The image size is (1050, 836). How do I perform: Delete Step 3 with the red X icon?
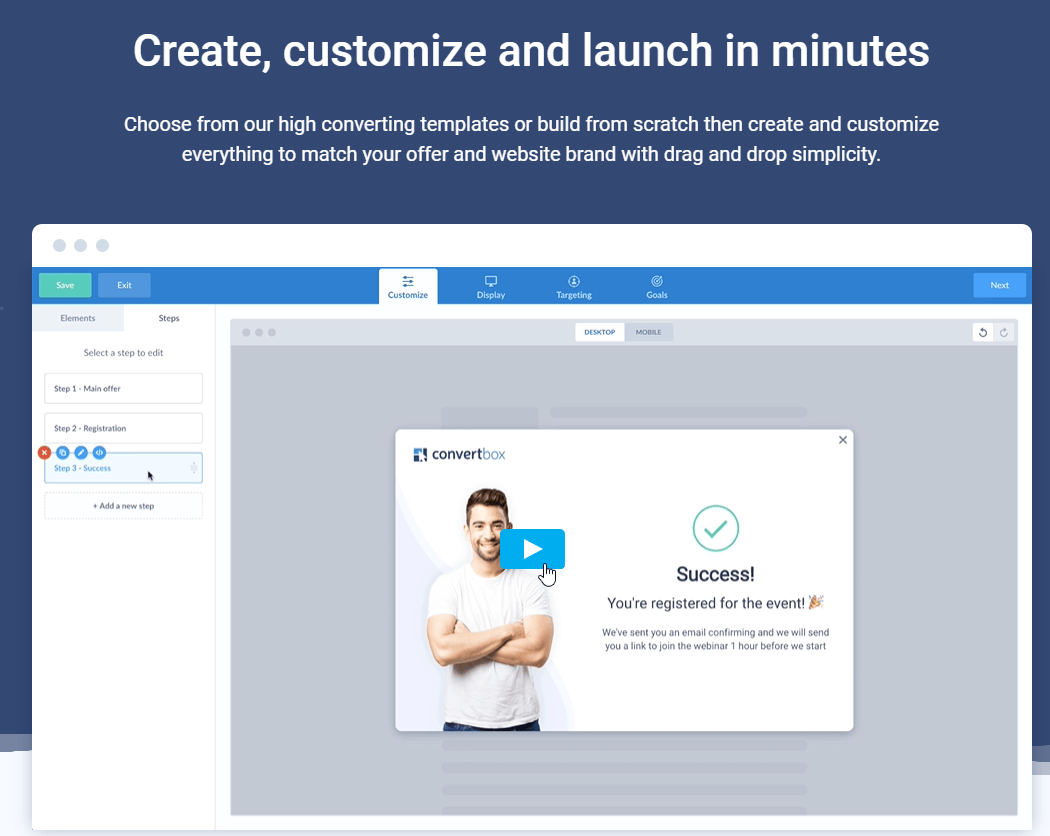tap(44, 453)
